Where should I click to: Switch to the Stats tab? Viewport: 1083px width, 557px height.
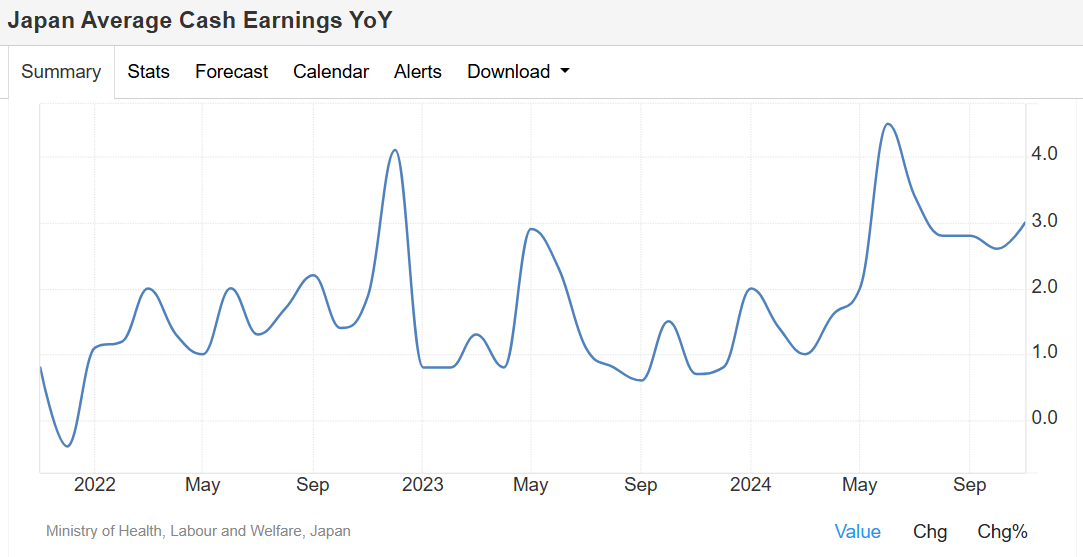tap(148, 72)
